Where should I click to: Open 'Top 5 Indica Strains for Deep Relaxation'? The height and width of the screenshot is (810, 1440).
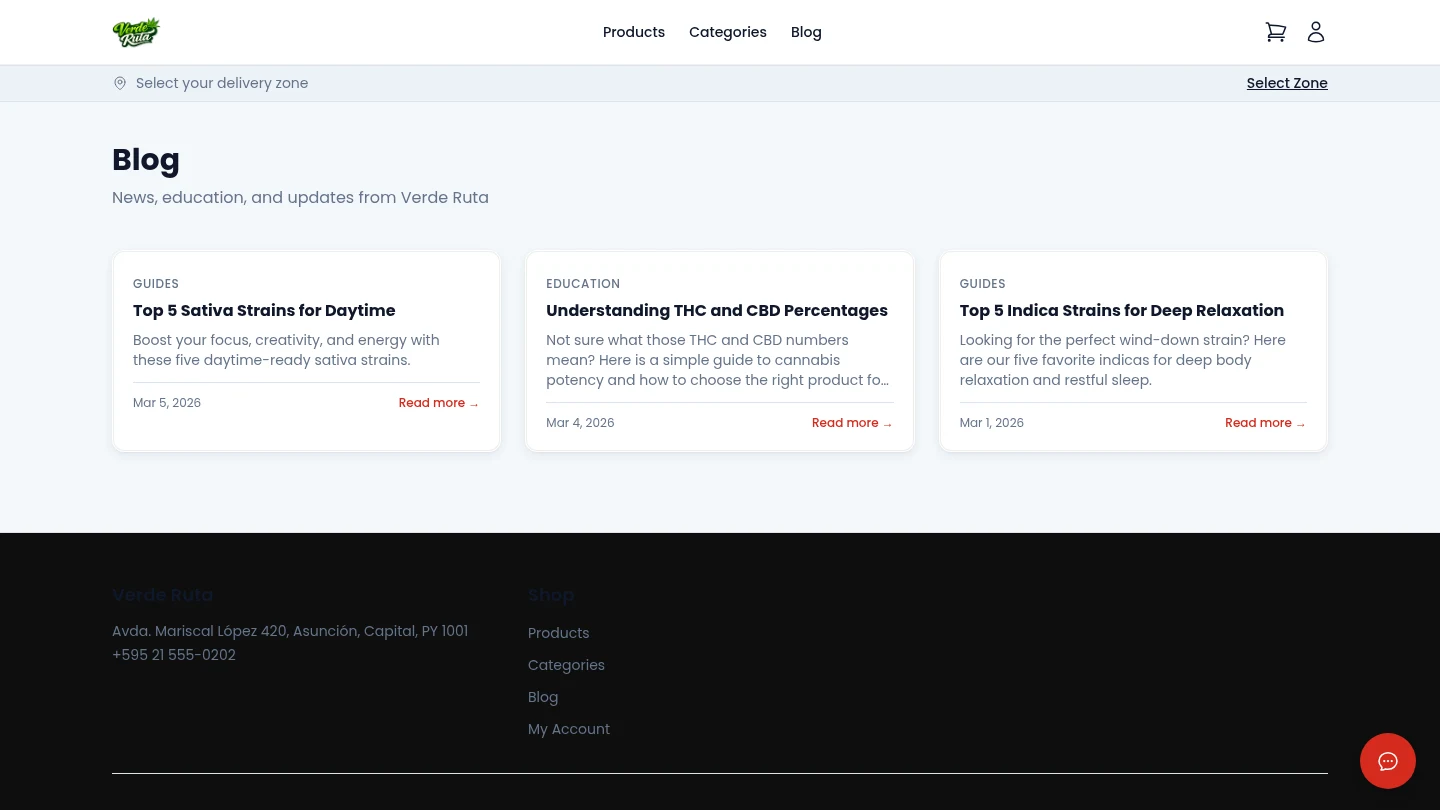(x=1121, y=311)
